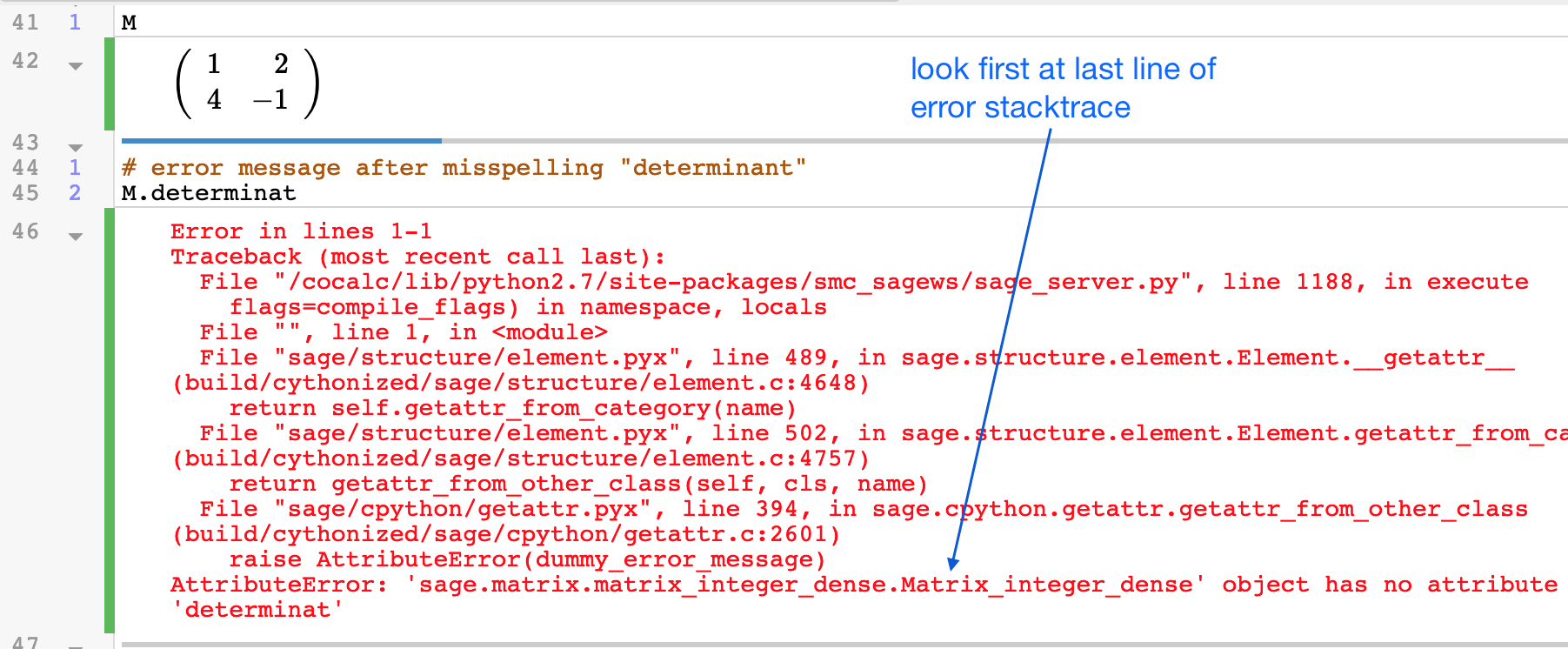This screenshot has width=1568, height=649.
Task: Select gutter line number 44
Action: click(25, 168)
